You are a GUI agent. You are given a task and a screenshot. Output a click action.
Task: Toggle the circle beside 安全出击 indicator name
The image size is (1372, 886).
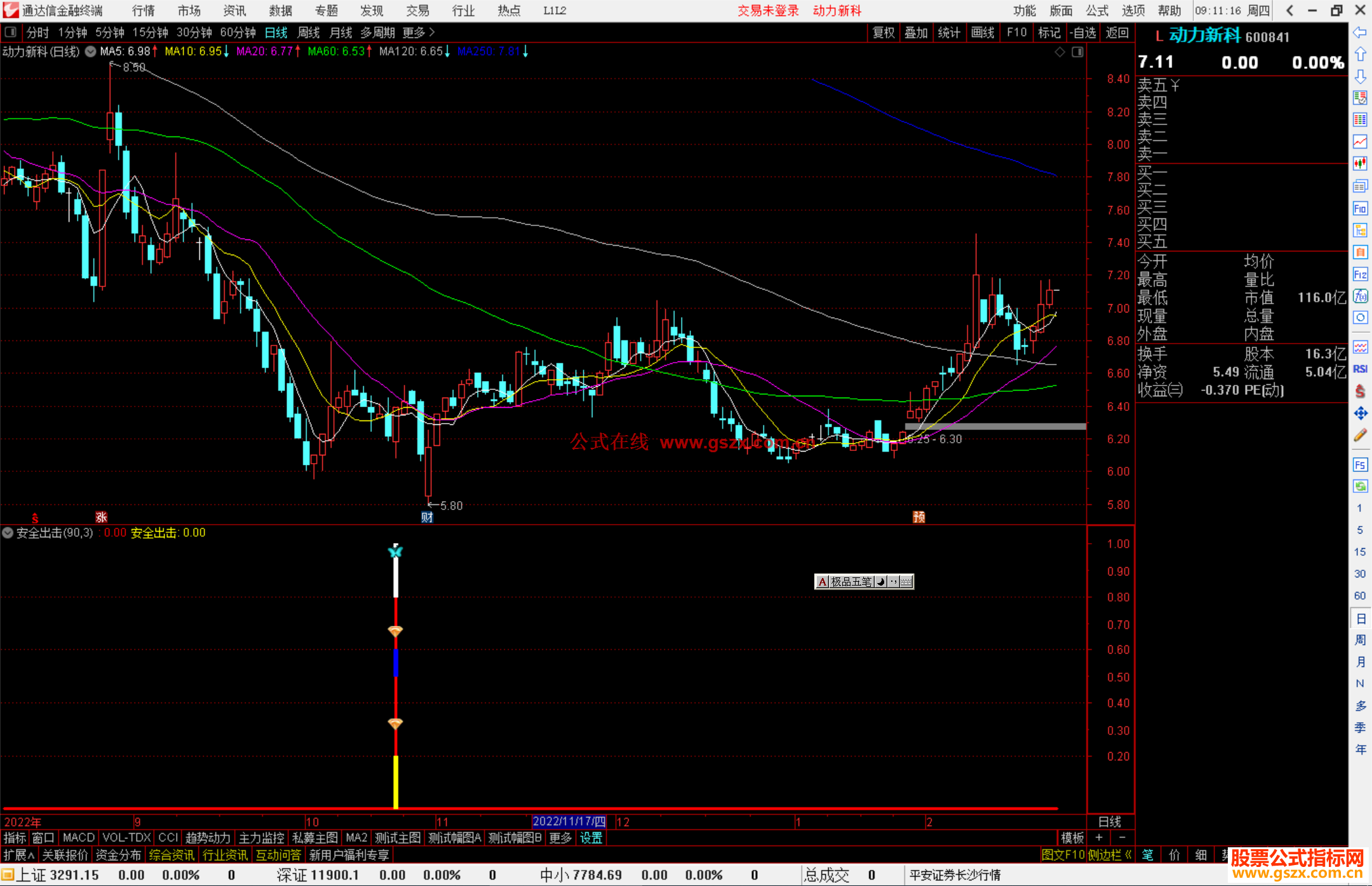pyautogui.click(x=8, y=533)
